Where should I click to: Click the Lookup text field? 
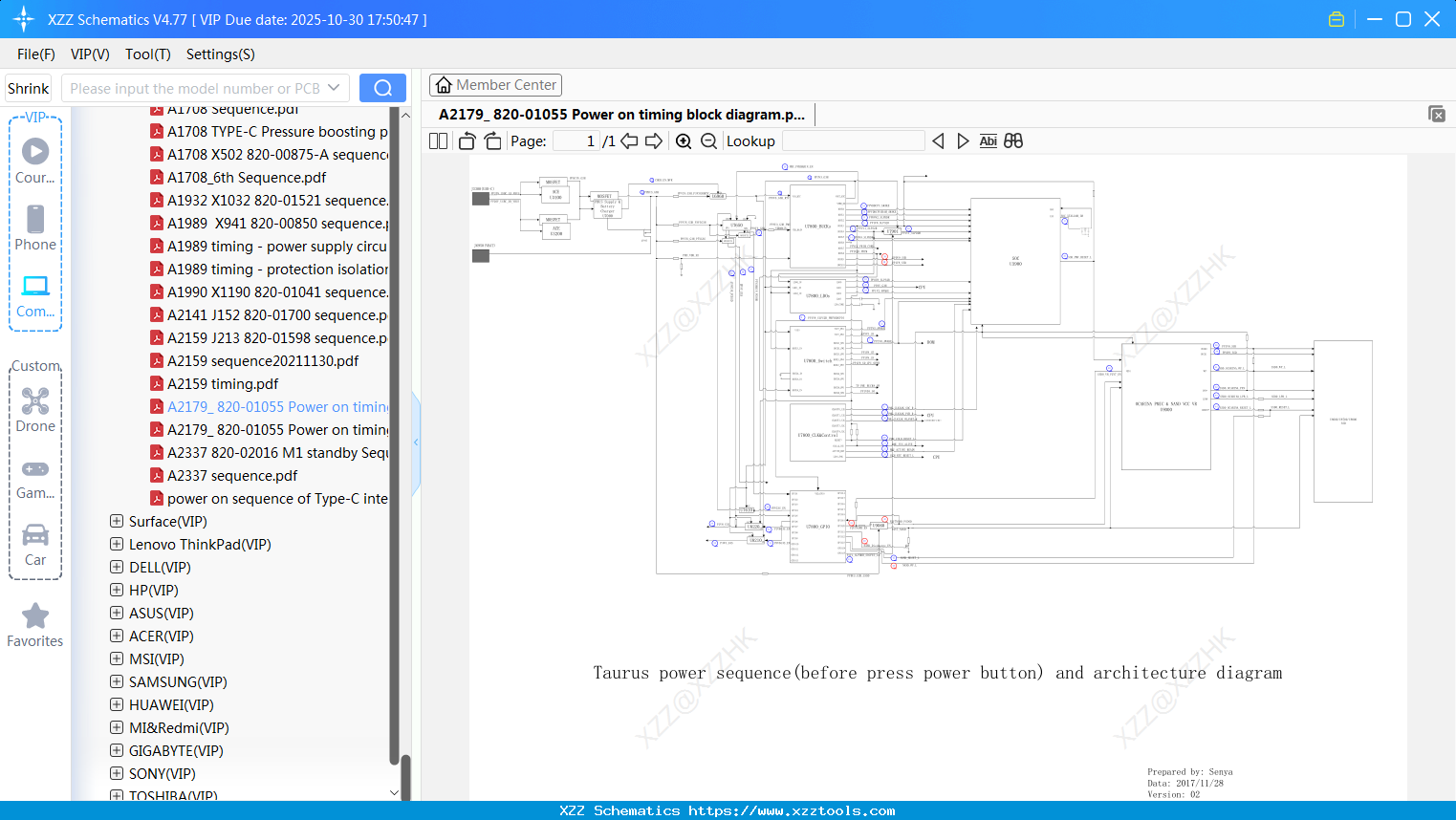853,141
